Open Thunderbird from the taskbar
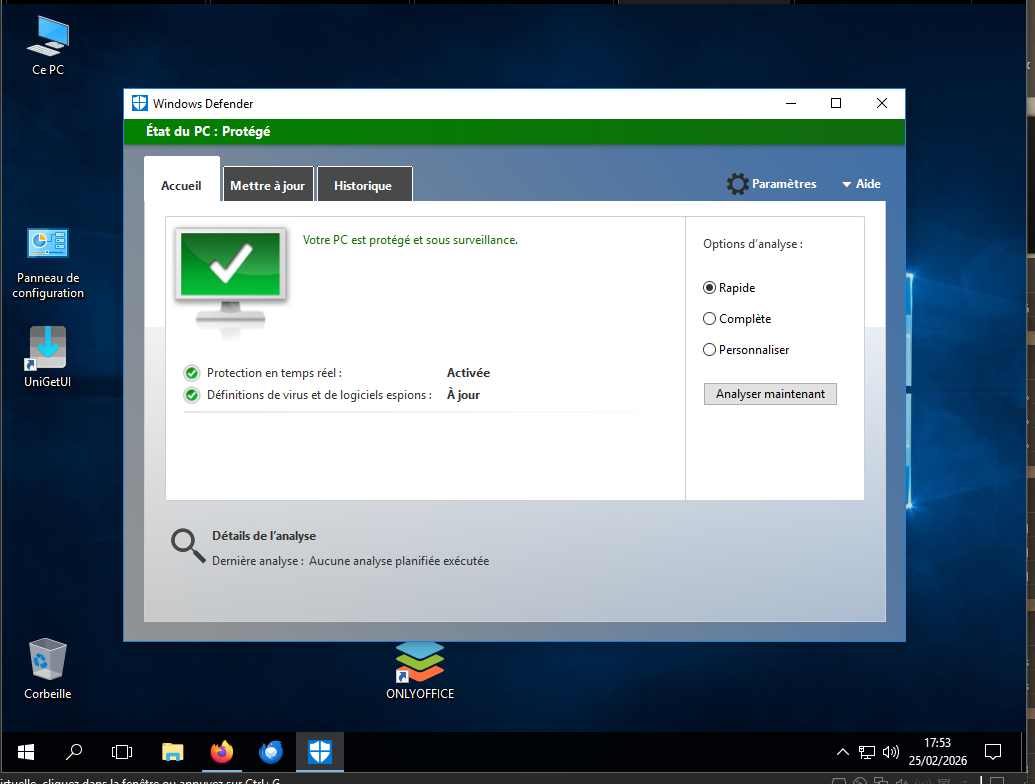The width and height of the screenshot is (1035, 784). click(x=271, y=752)
